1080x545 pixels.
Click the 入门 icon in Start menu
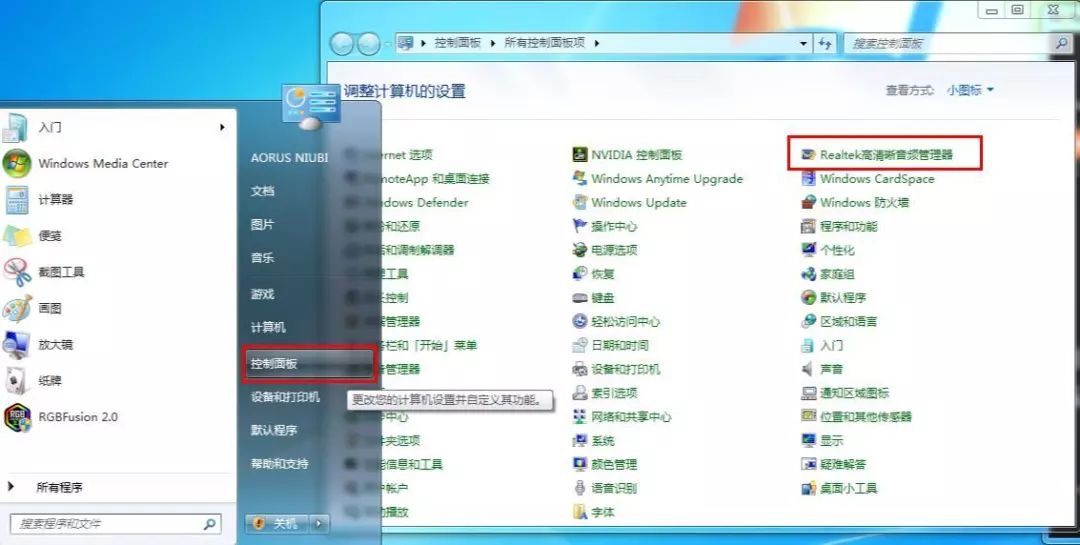pyautogui.click(x=17, y=127)
